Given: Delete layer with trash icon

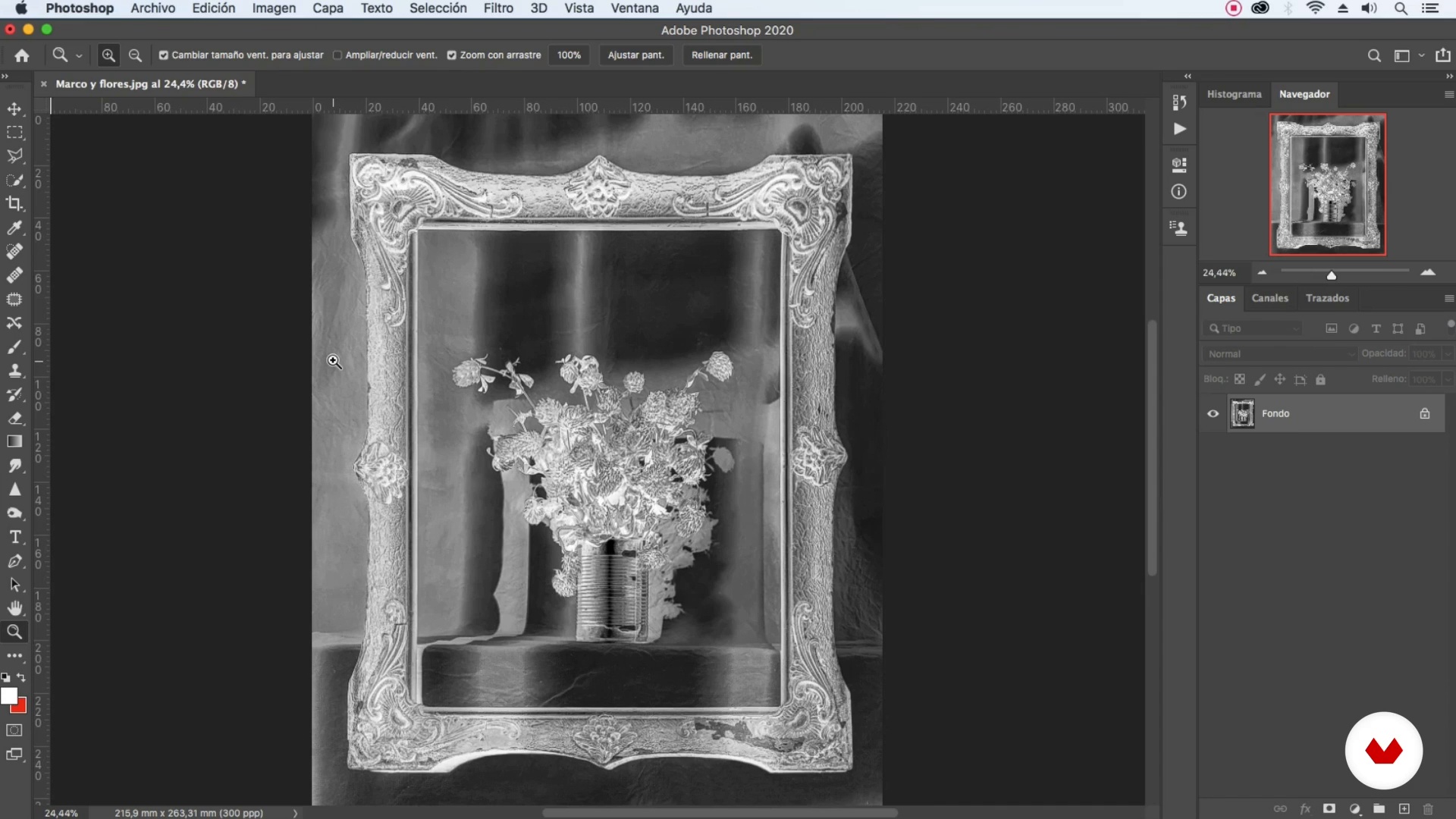Looking at the screenshot, I should (1428, 808).
